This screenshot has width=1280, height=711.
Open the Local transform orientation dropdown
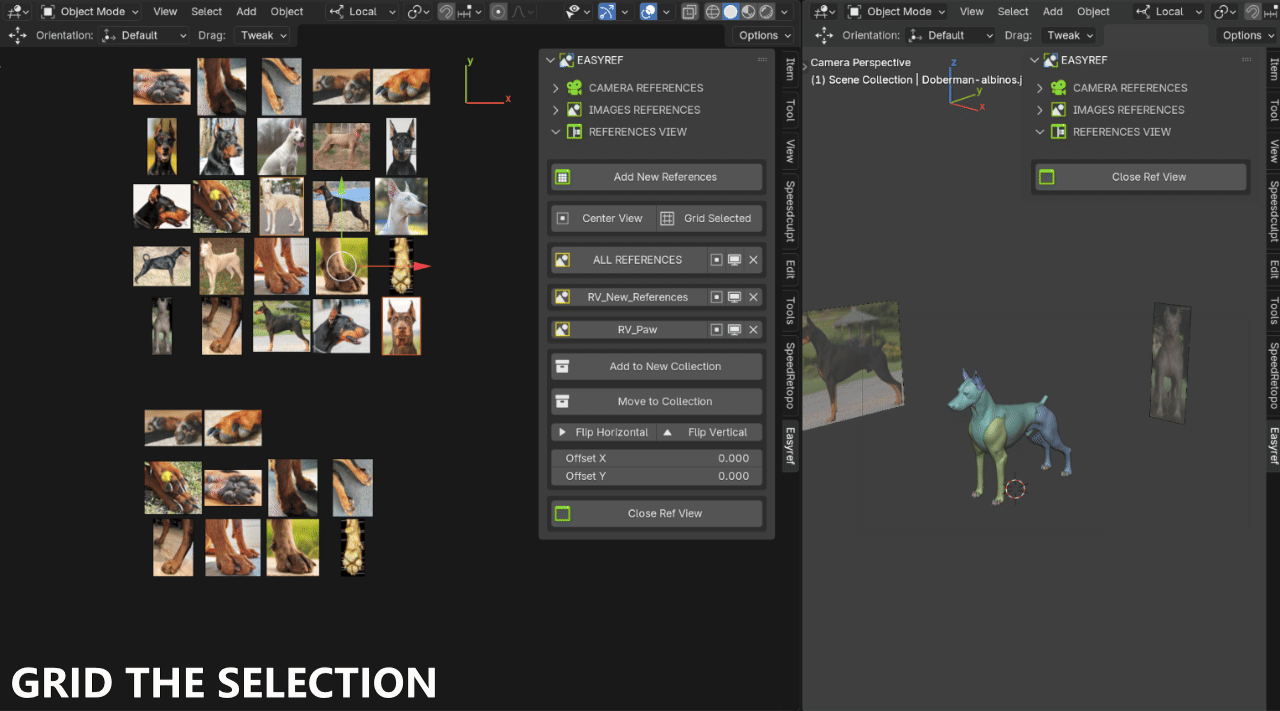click(362, 11)
